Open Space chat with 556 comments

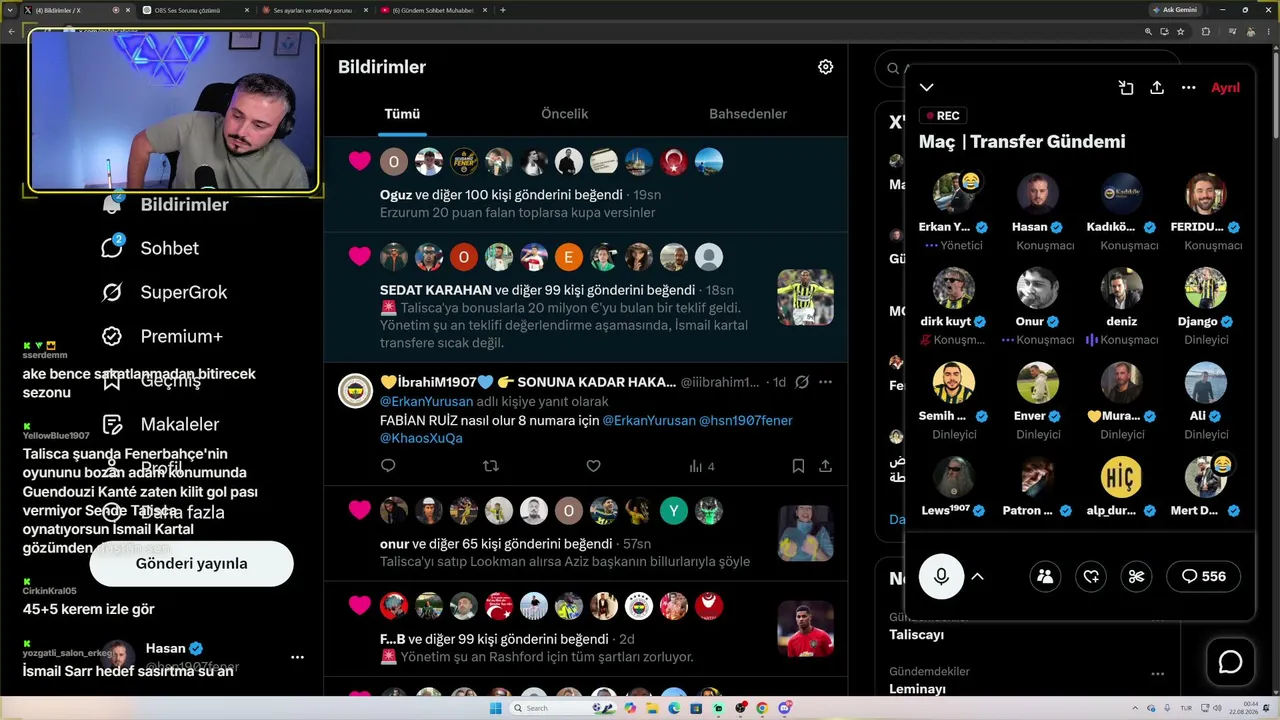[x=1204, y=576]
